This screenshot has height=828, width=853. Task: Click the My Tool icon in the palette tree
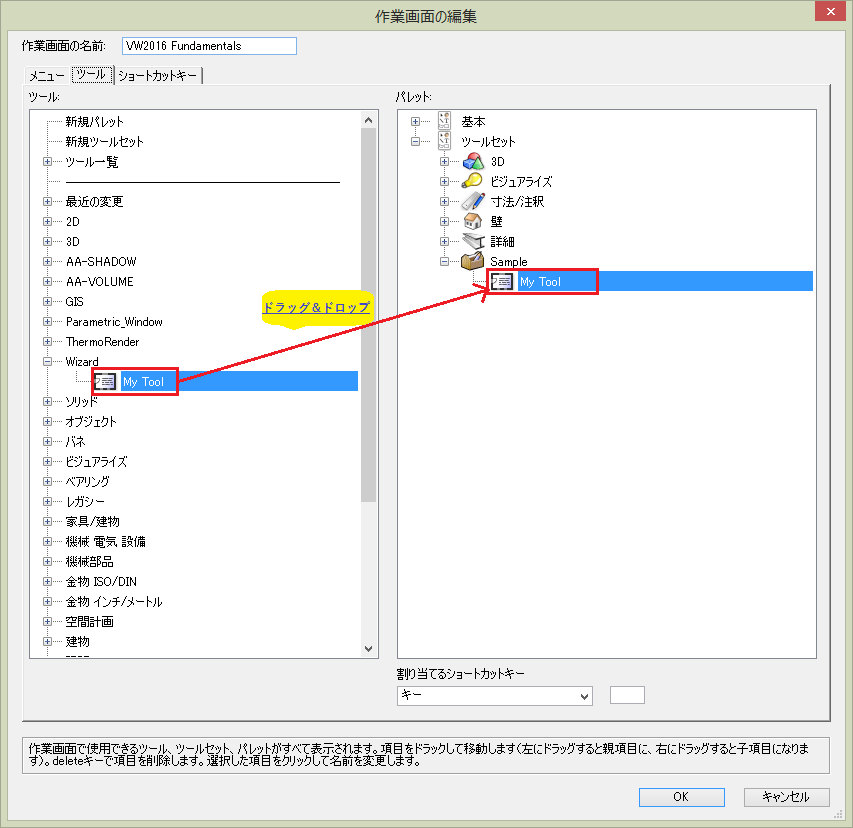click(501, 281)
